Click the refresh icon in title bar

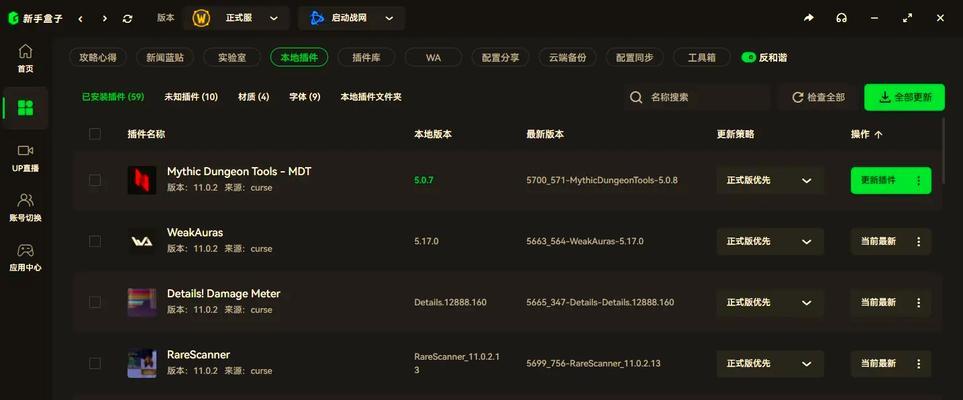[x=127, y=18]
